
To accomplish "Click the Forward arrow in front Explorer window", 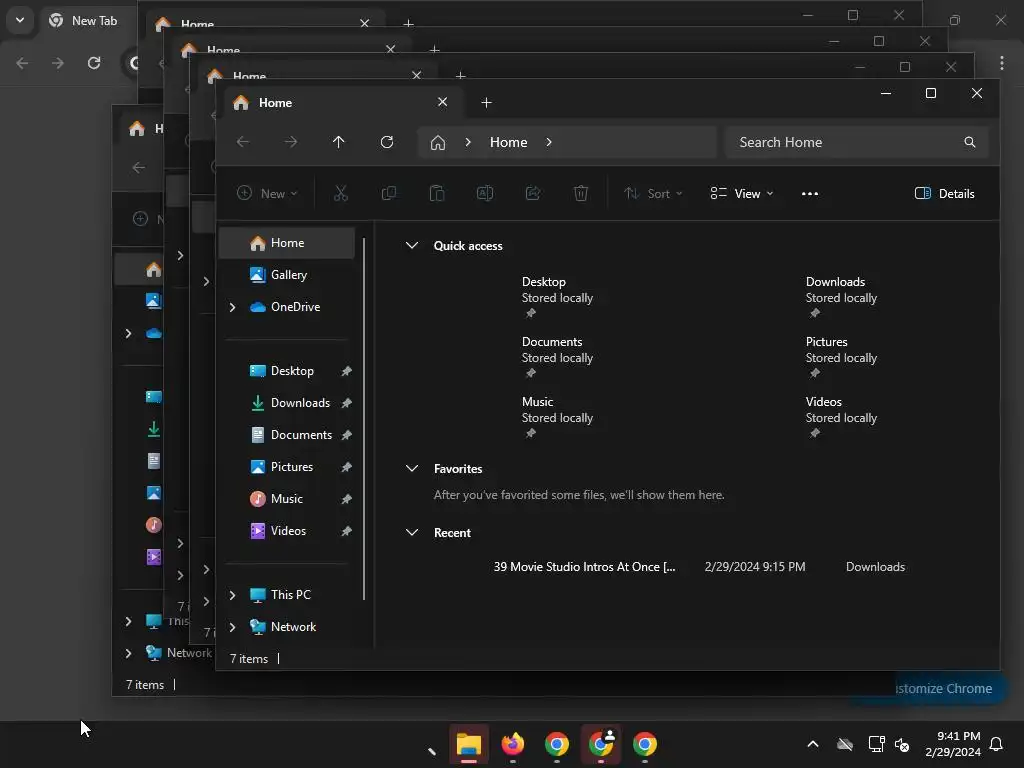I will [291, 142].
